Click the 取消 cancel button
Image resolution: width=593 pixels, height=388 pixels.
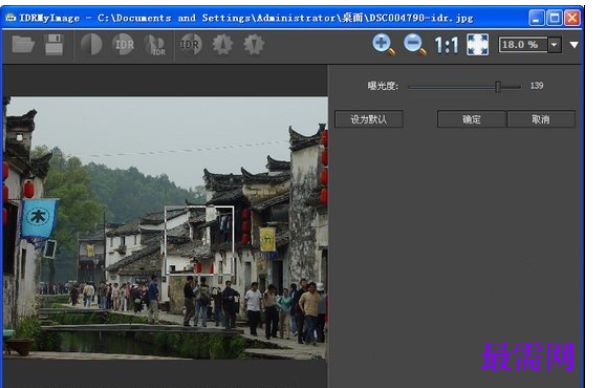click(541, 120)
